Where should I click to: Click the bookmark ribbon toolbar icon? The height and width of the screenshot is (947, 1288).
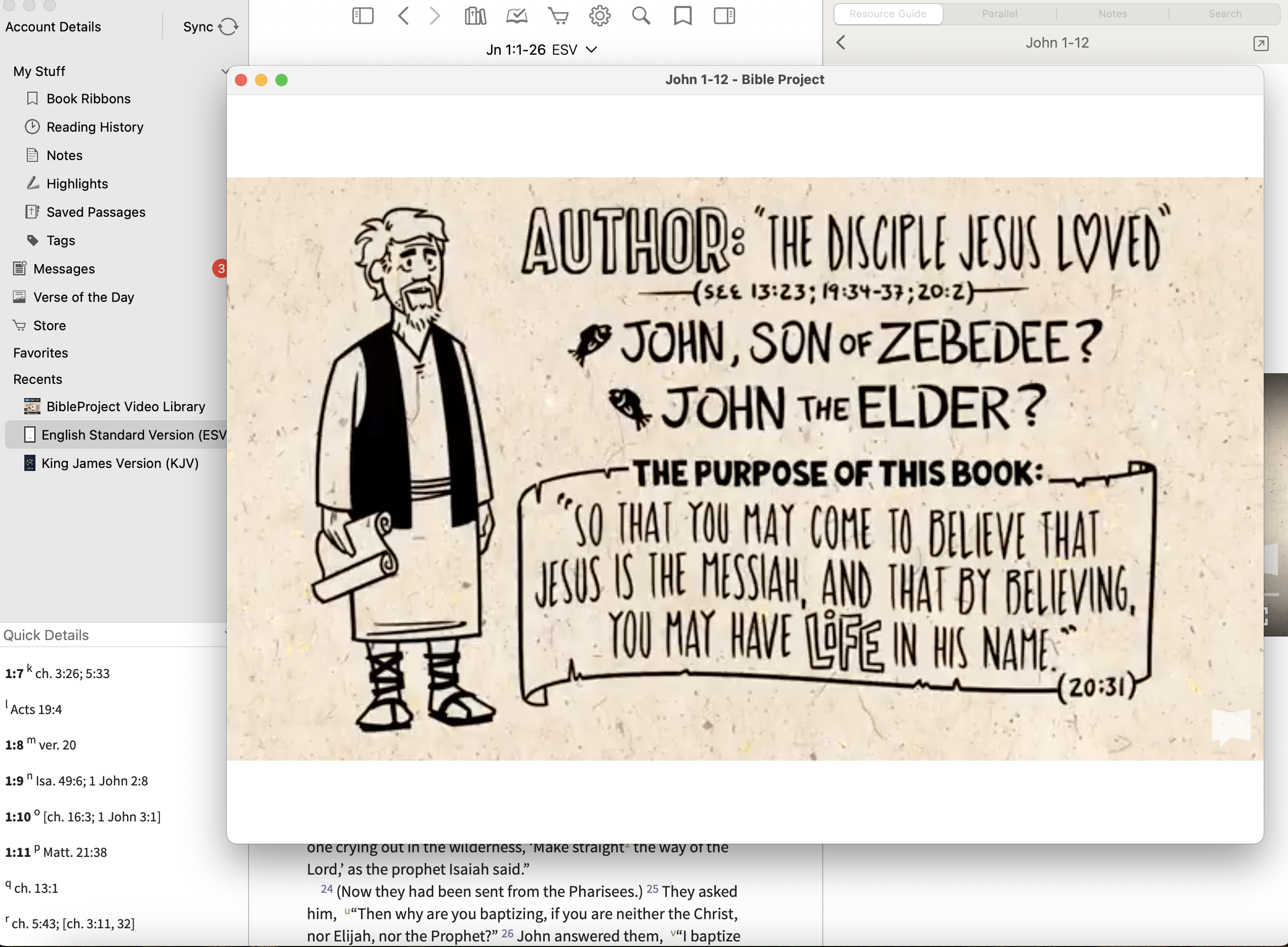pos(682,16)
